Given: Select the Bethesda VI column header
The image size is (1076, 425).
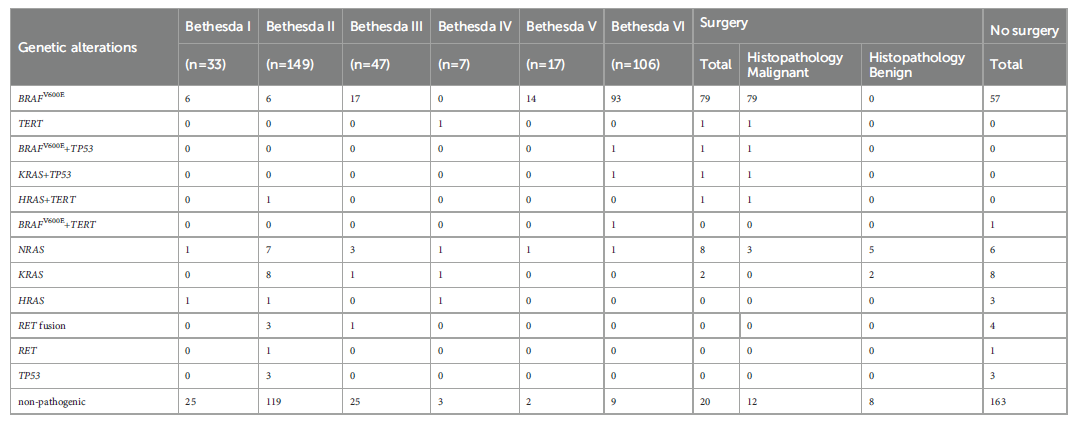Looking at the screenshot, I should tap(647, 27).
